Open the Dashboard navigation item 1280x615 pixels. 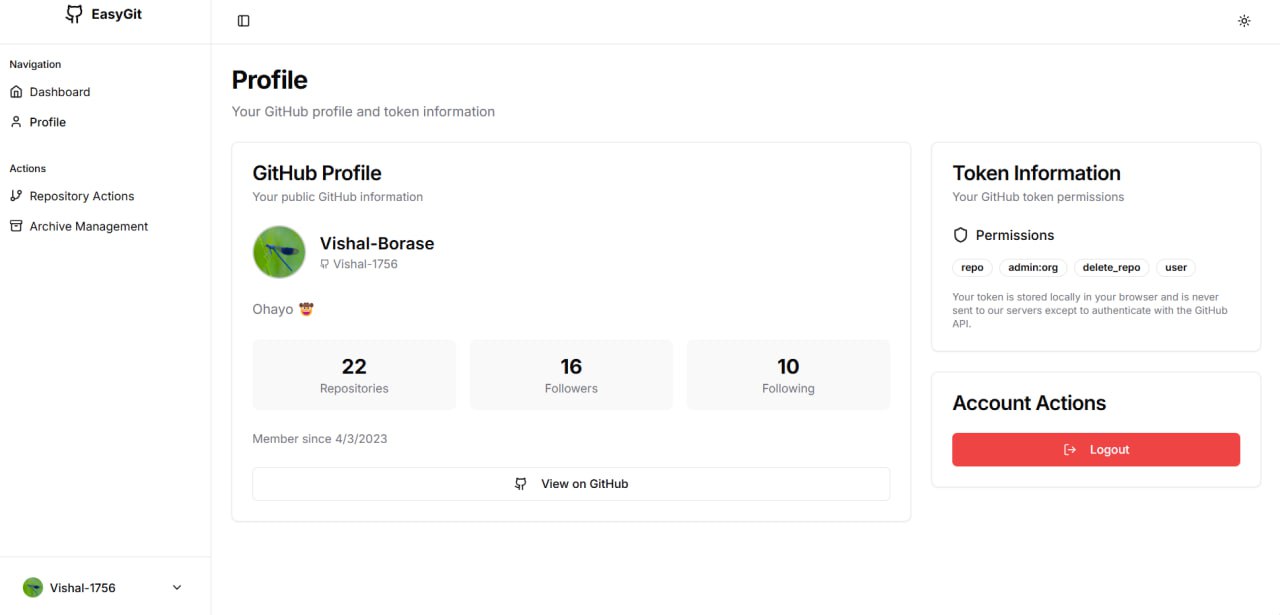[105, 92]
